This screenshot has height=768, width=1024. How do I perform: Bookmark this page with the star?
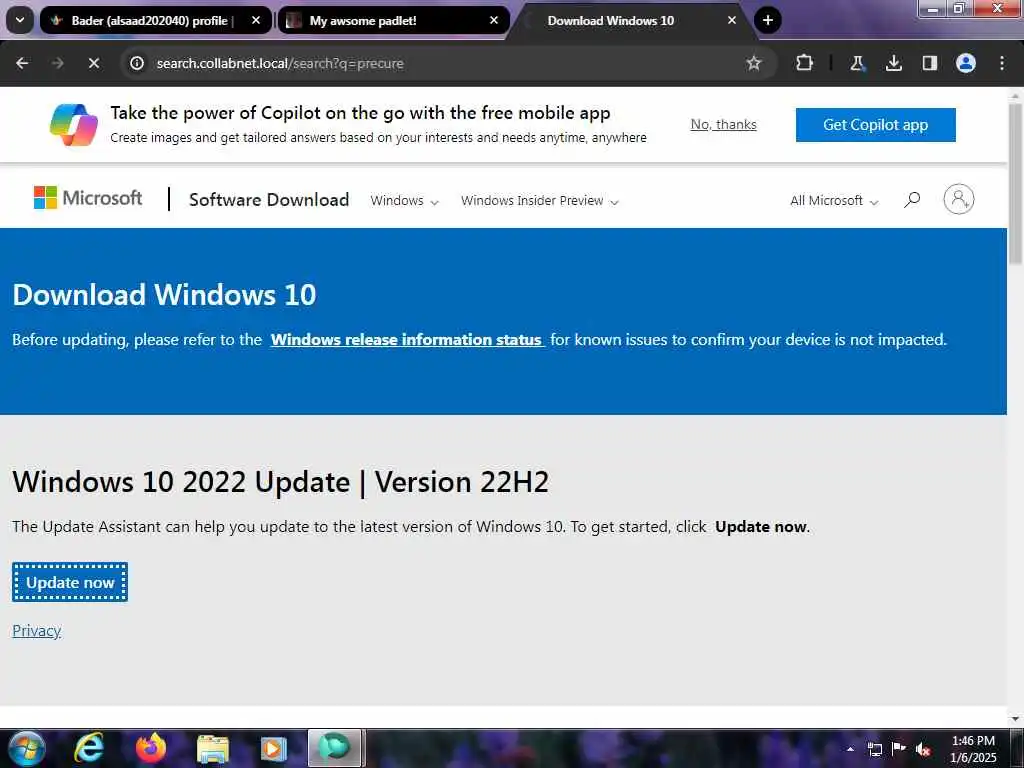(754, 63)
